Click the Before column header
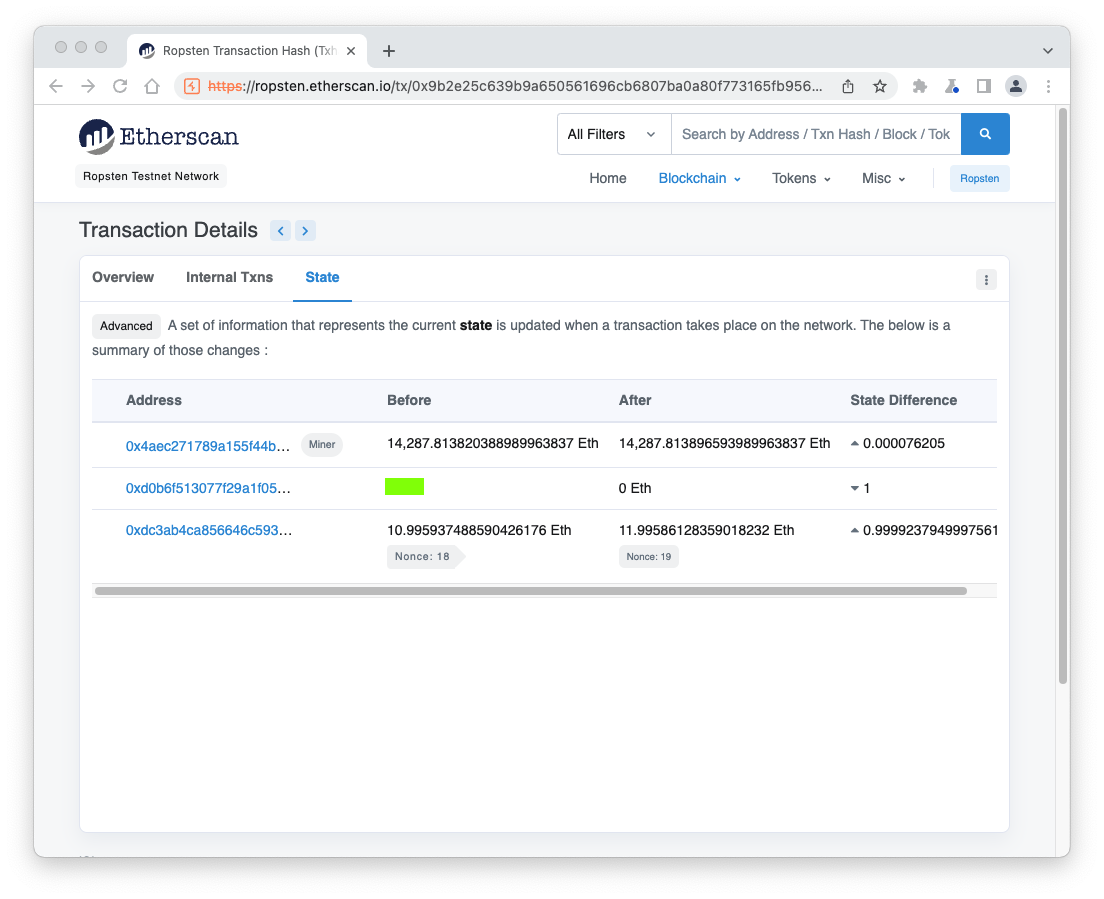 (409, 400)
